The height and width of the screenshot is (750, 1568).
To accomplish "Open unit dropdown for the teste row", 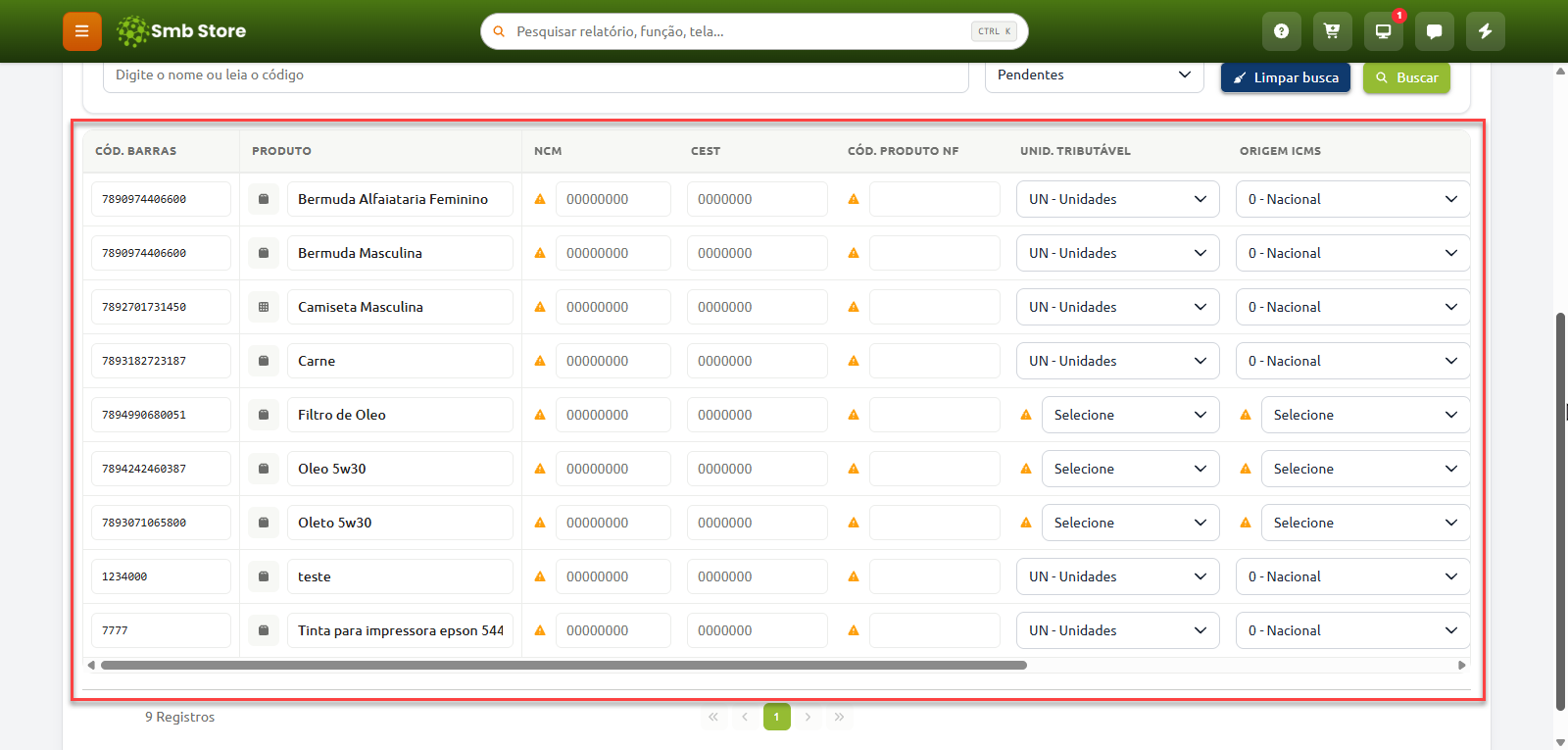I will (x=1117, y=576).
